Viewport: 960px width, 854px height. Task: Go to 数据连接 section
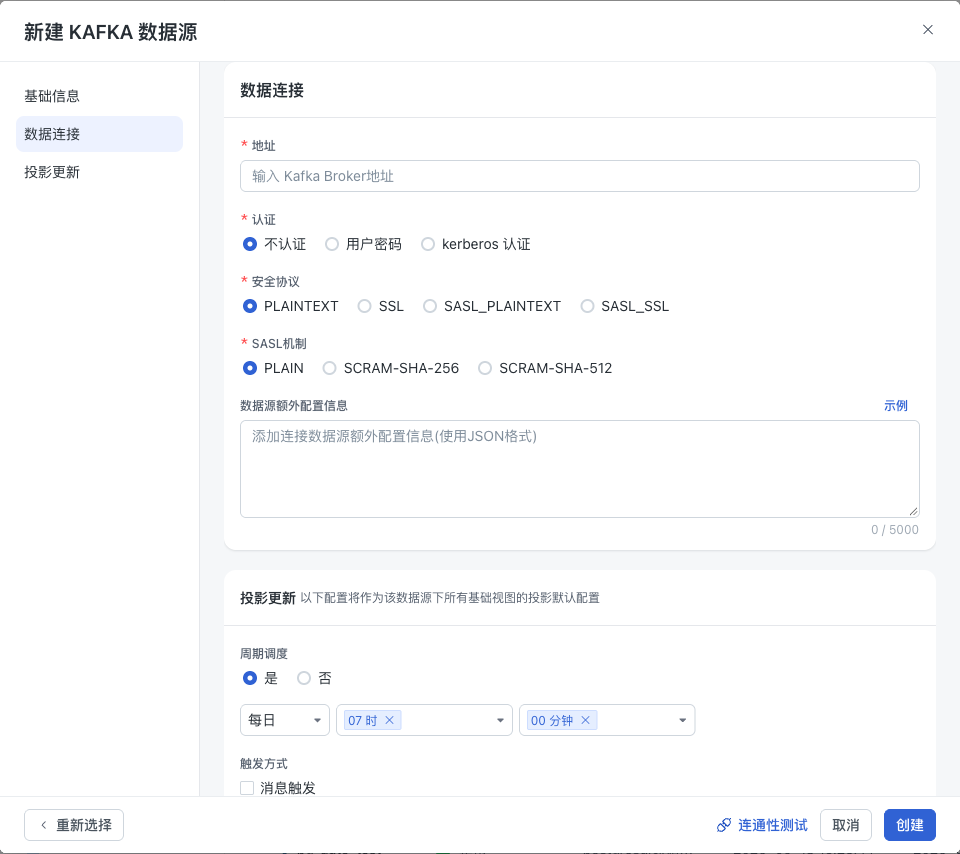(99, 134)
